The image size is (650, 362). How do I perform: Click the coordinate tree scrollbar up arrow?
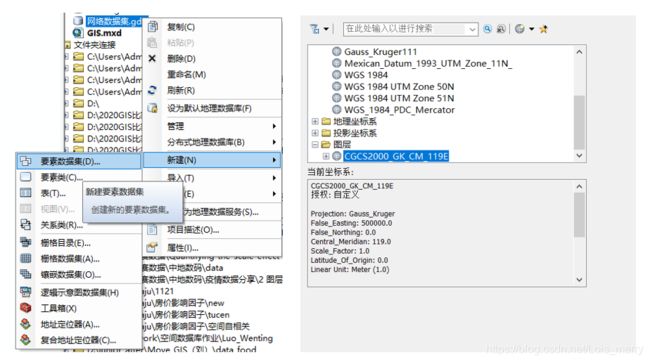coord(579,52)
